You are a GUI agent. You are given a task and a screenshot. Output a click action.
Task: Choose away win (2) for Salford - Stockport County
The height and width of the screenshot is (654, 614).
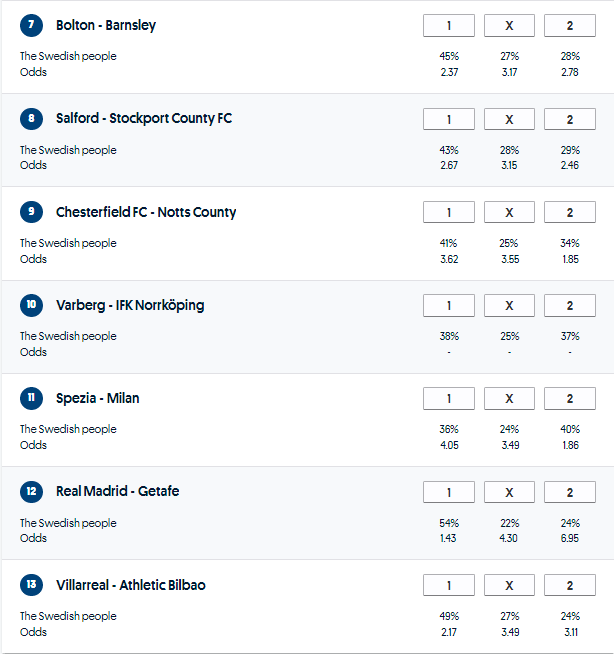click(x=569, y=119)
